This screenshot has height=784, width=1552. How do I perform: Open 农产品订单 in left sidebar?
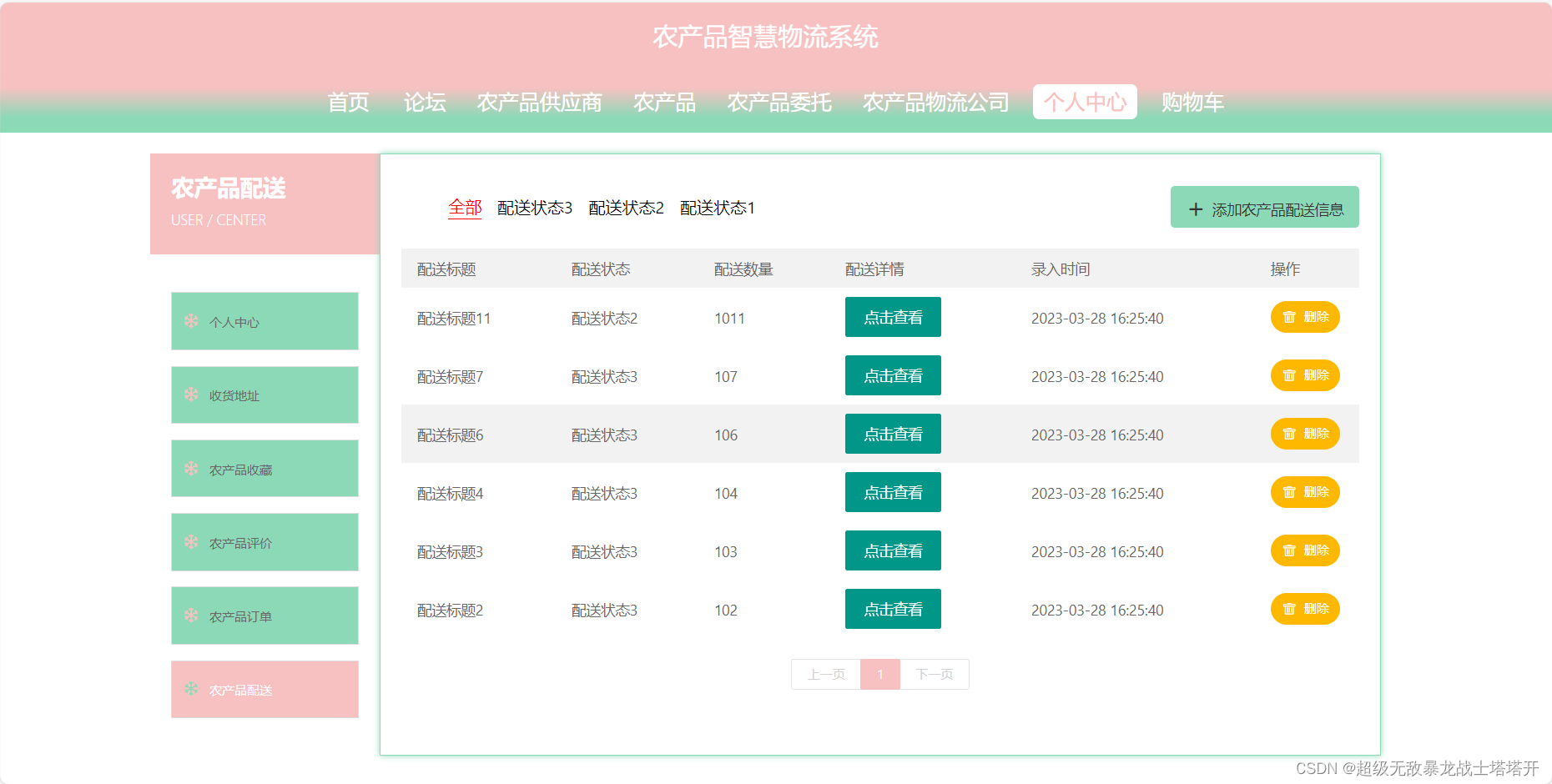pos(265,616)
